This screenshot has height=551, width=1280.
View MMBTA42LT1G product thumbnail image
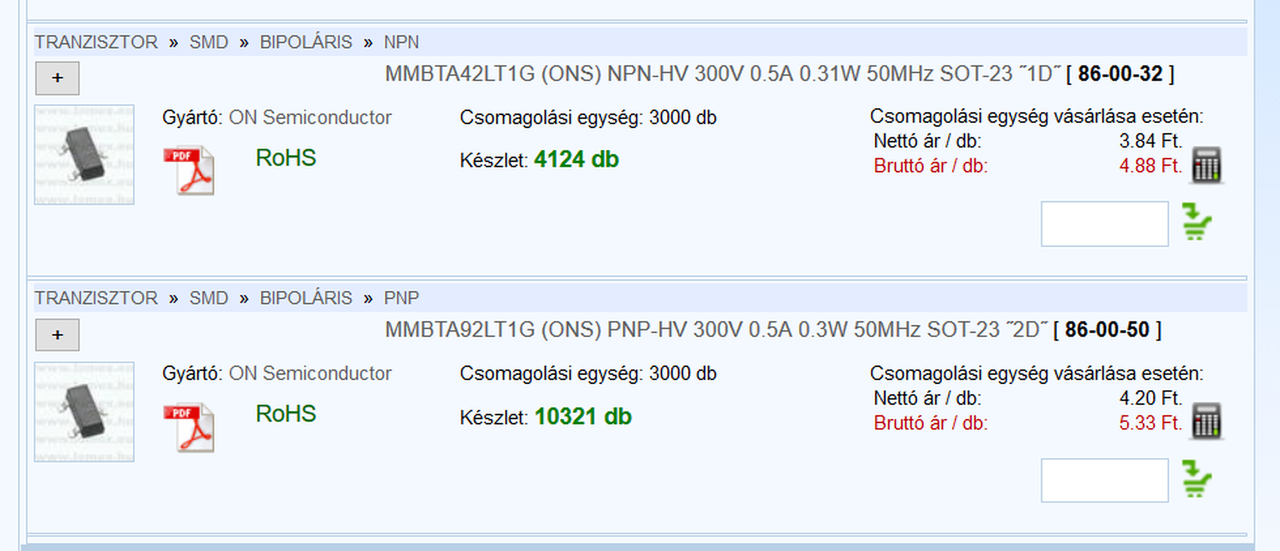(x=84, y=155)
